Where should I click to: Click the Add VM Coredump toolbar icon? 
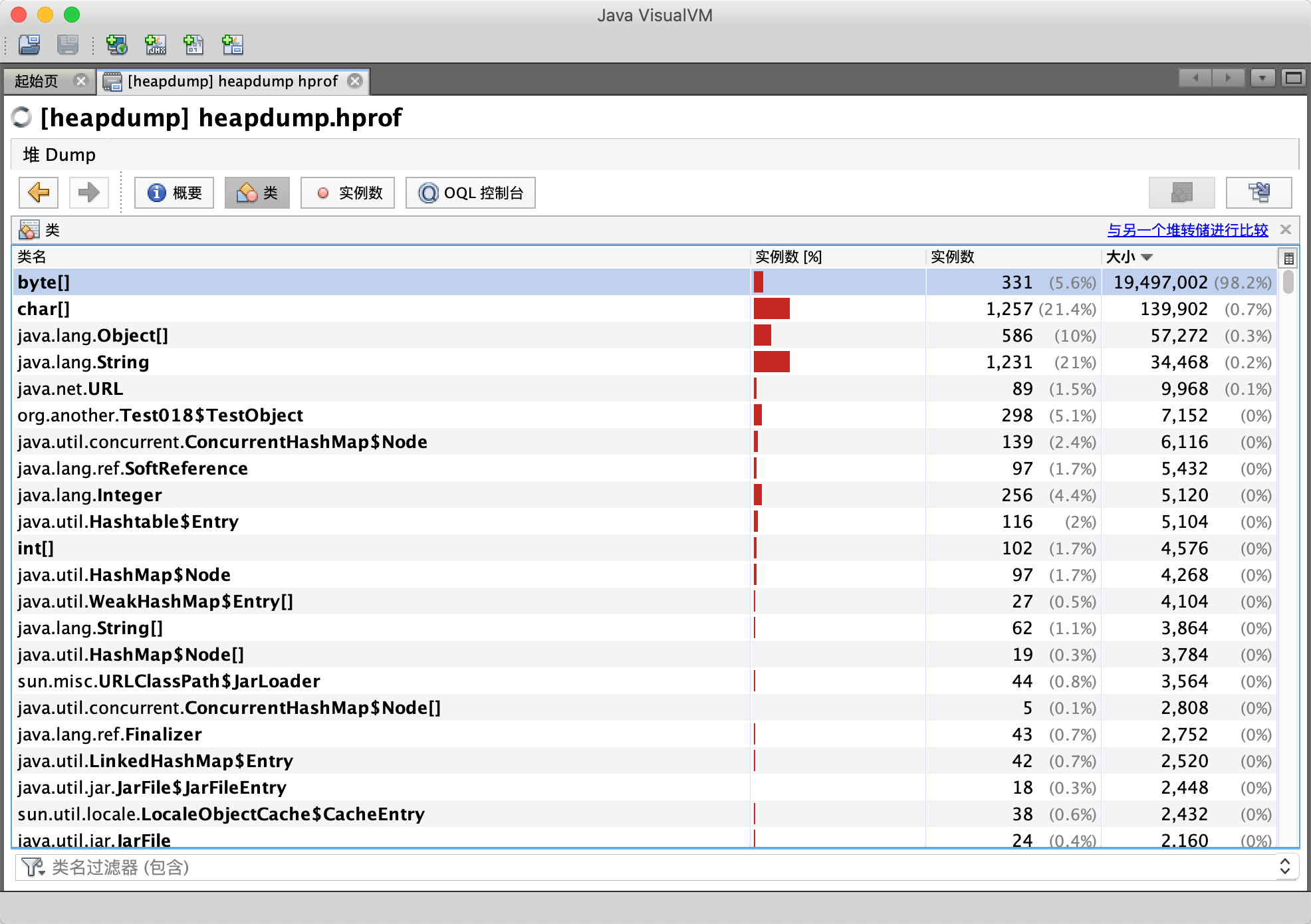[194, 45]
